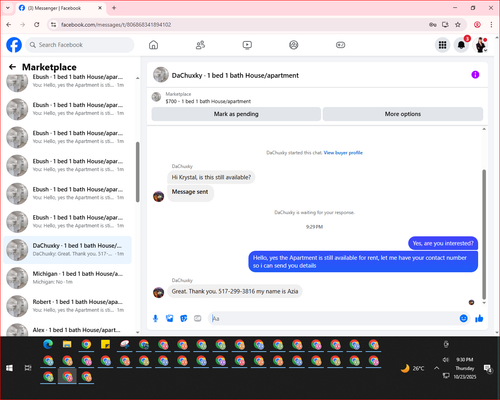Focus the message input box

pos(333,318)
